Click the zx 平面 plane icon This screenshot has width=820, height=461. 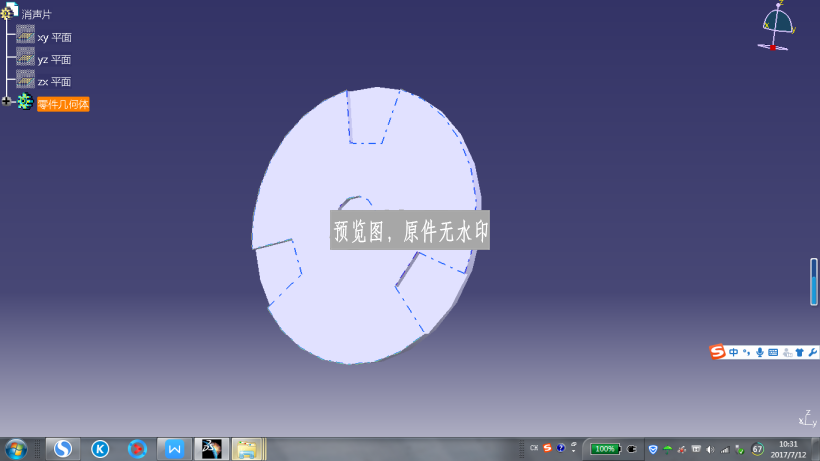click(x=25, y=79)
